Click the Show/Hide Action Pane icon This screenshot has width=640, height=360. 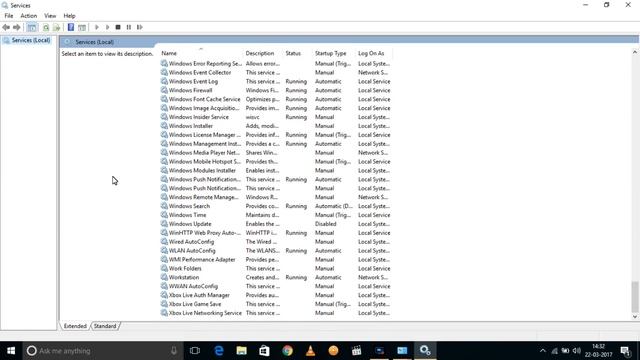pos(82,27)
